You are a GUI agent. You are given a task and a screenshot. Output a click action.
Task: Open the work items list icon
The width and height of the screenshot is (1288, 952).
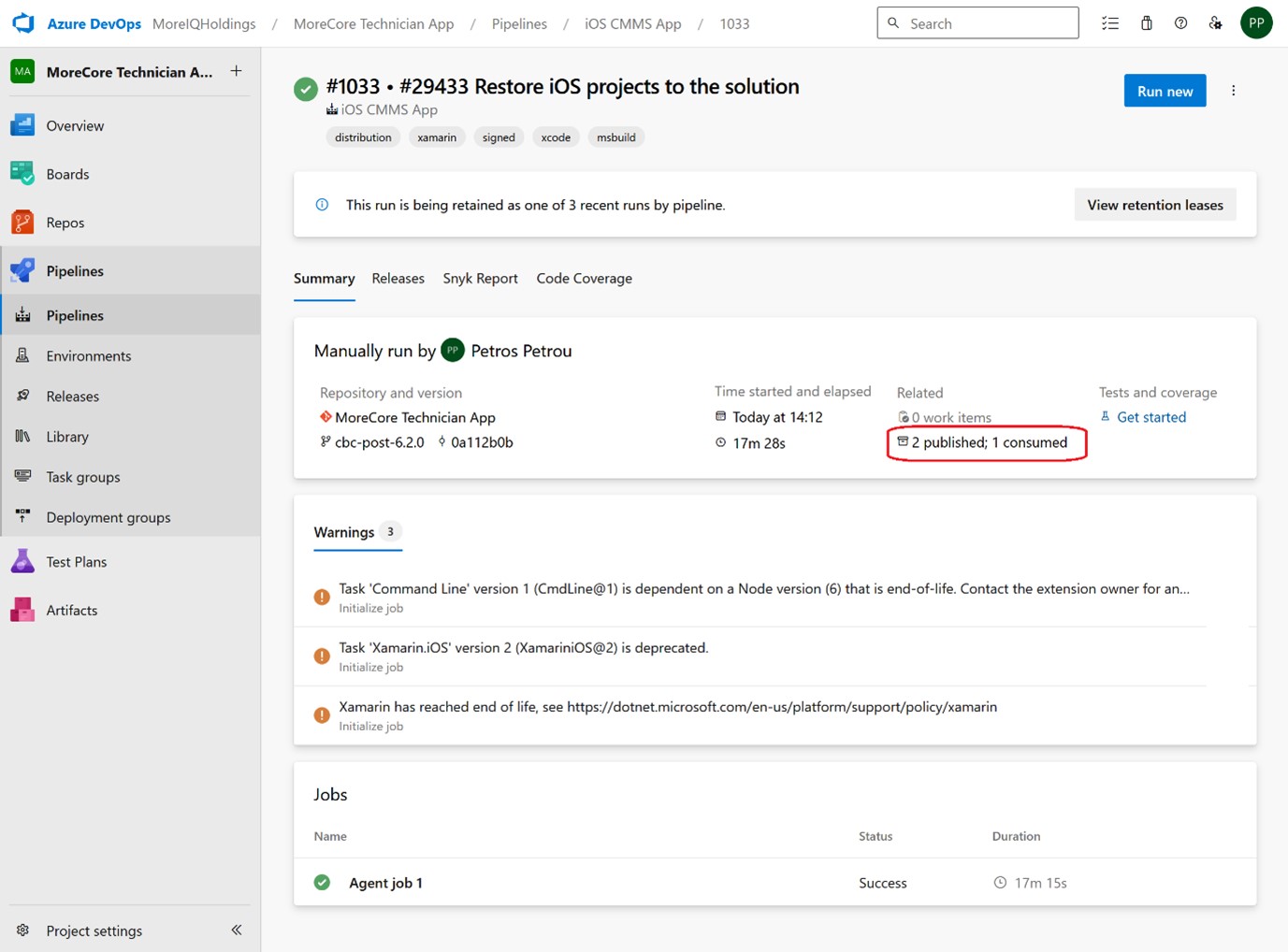point(1110,23)
